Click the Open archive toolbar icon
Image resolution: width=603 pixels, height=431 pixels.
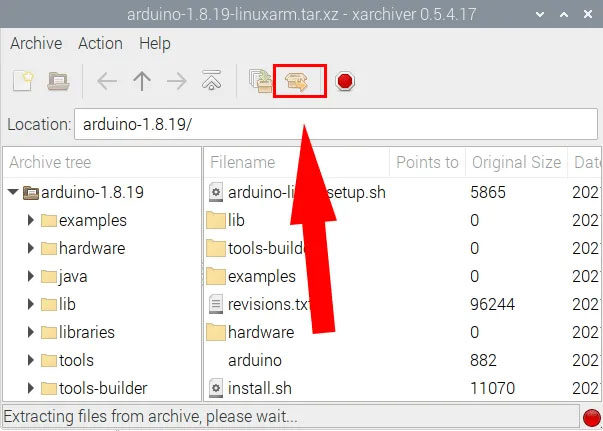click(x=58, y=81)
